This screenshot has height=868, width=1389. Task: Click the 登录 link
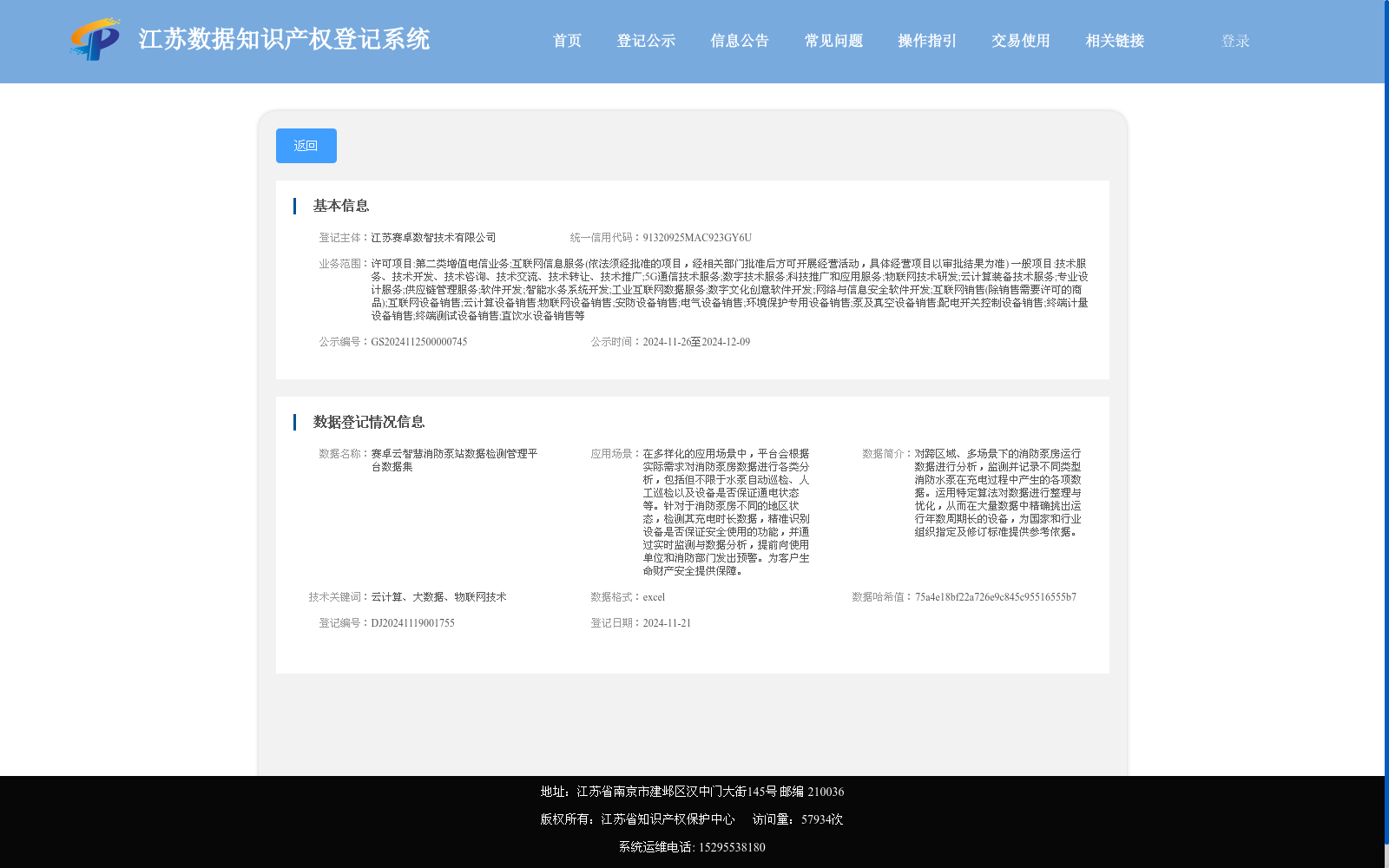1235,41
